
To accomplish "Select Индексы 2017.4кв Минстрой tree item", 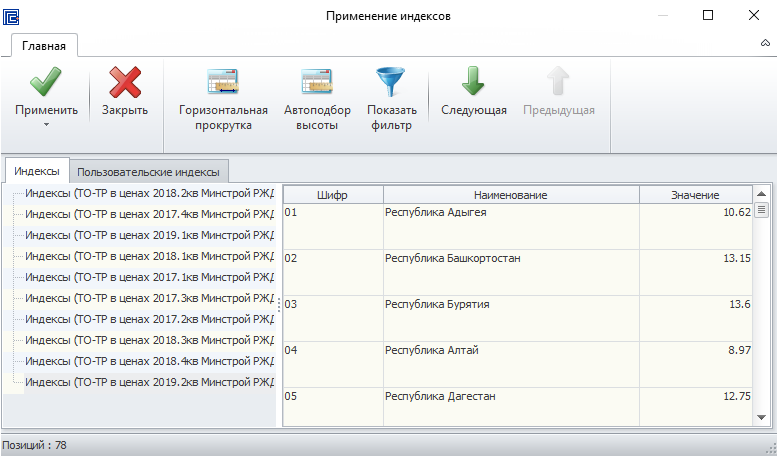I will [x=149, y=214].
